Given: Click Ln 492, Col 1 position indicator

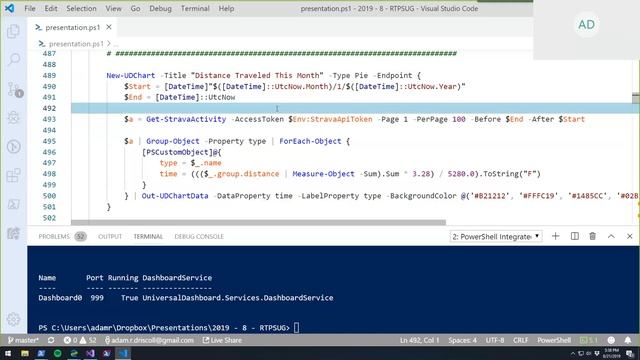Looking at the screenshot, I should coord(419,340).
